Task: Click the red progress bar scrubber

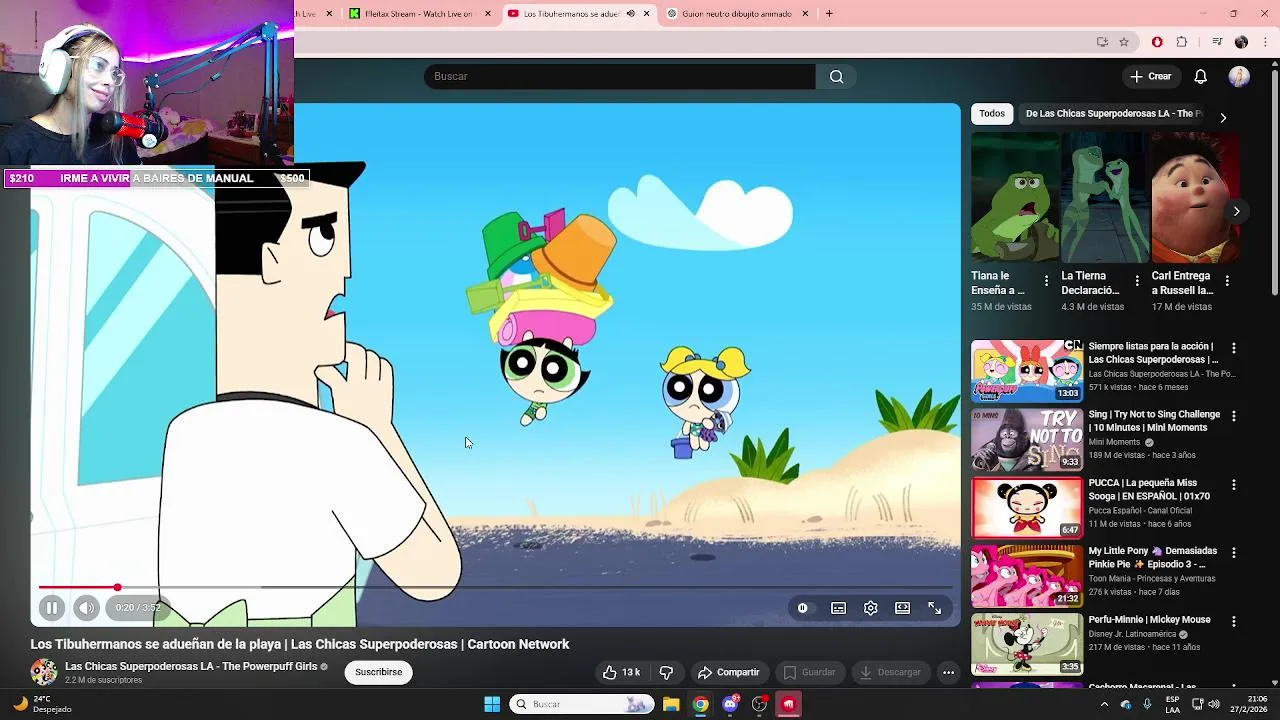Action: click(117, 588)
